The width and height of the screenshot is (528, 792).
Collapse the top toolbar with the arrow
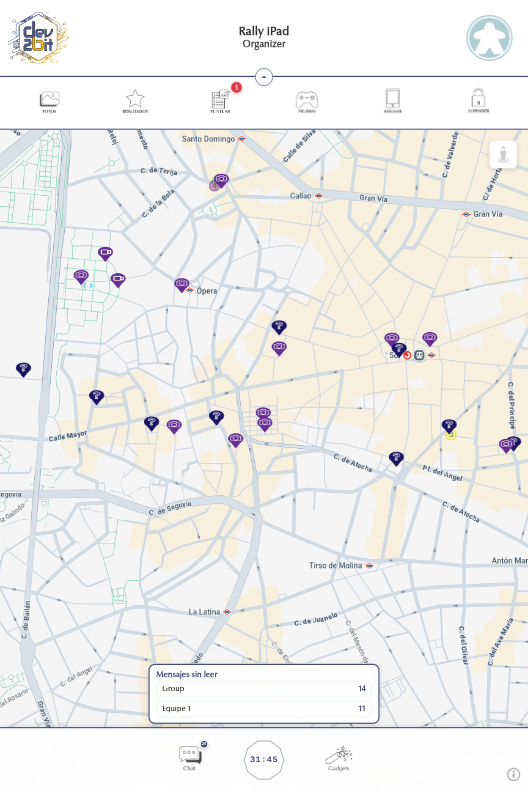264,77
